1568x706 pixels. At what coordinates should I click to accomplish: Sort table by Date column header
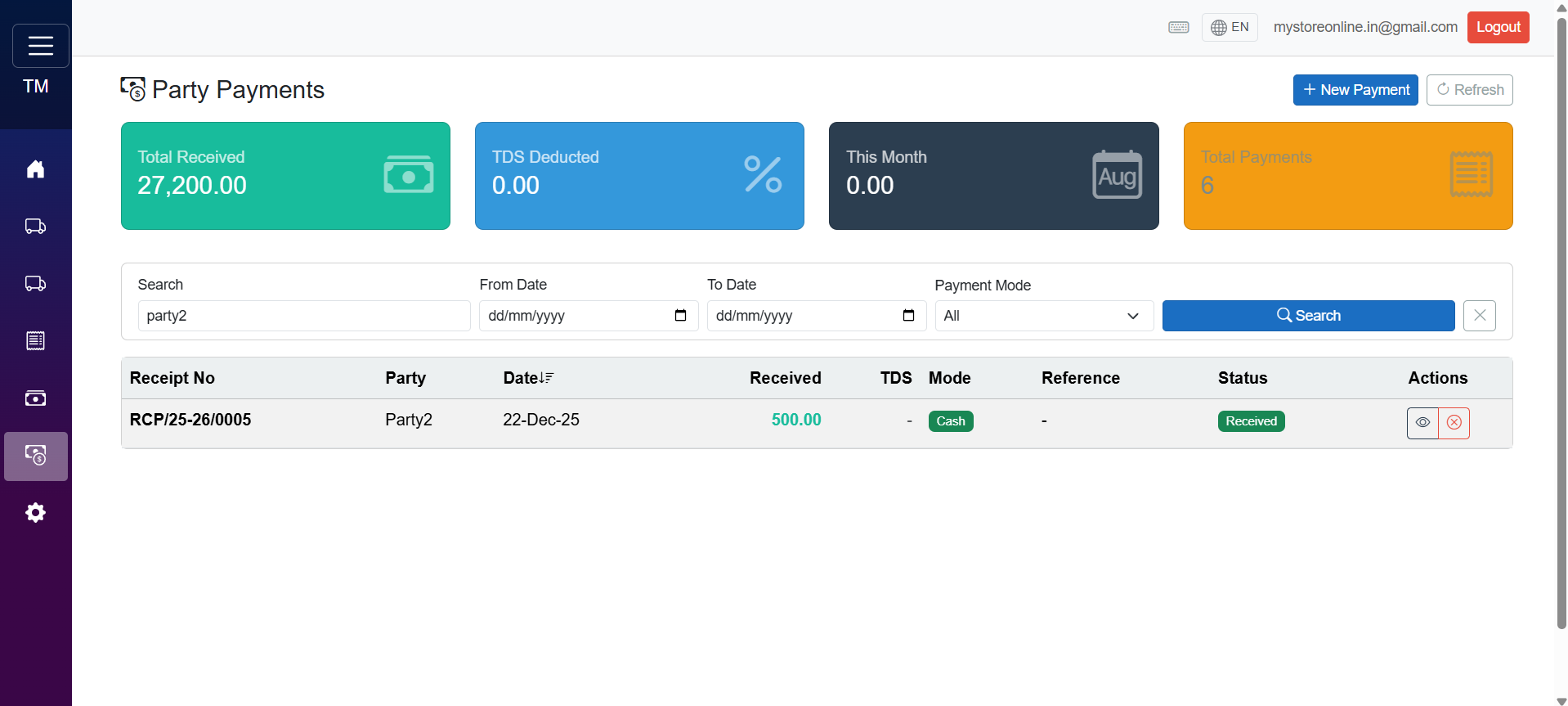click(x=528, y=378)
